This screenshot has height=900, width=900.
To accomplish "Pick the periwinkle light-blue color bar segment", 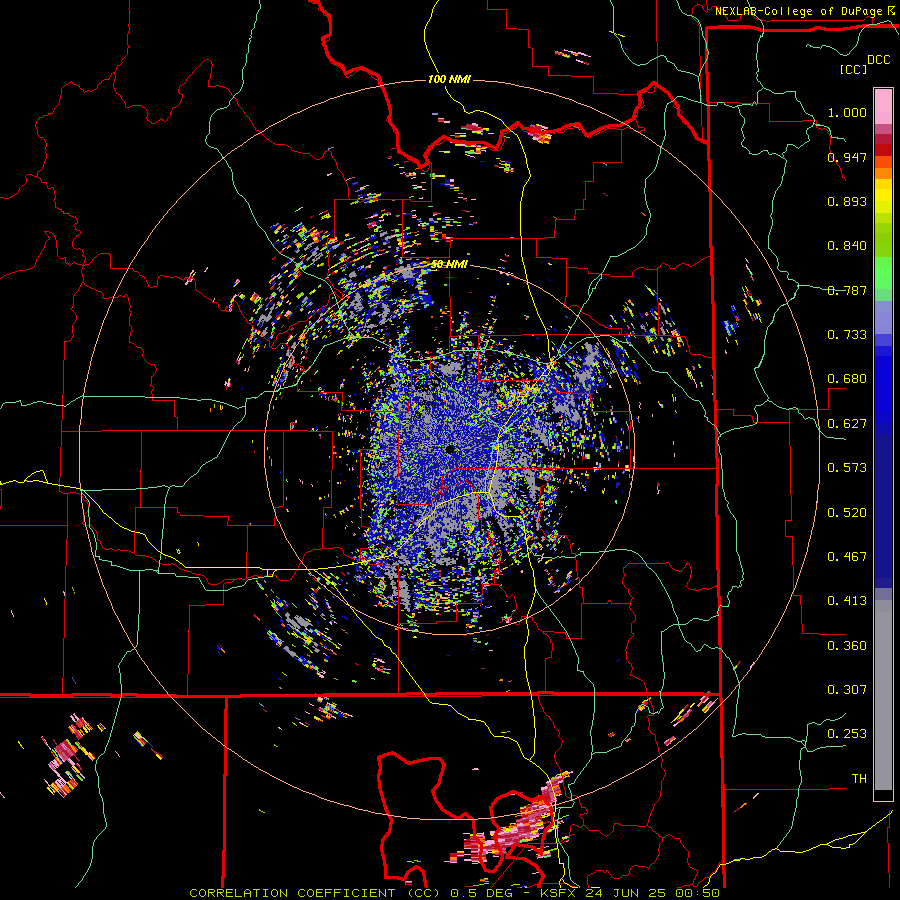I will 883,317.
